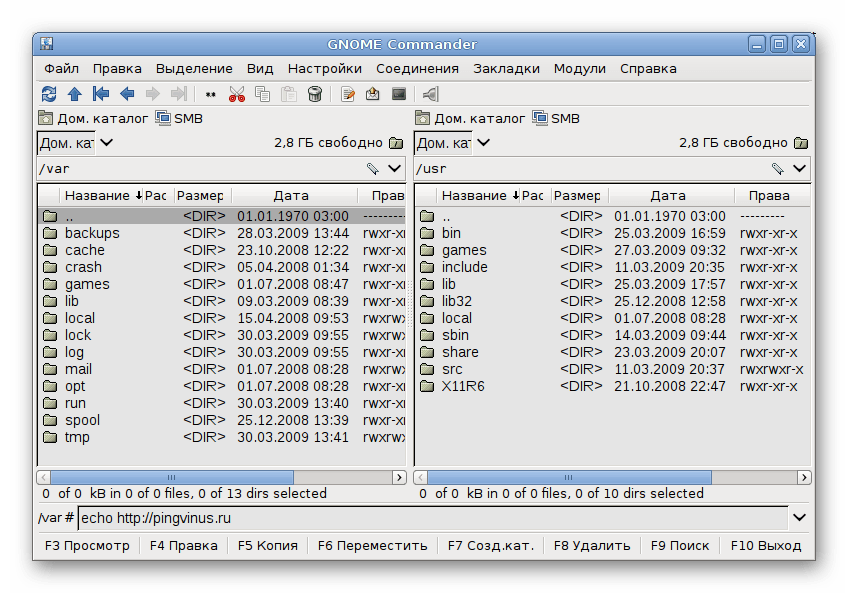848x593 pixels.
Task: Sort the right panel by the Дата column
Action: (x=668, y=196)
